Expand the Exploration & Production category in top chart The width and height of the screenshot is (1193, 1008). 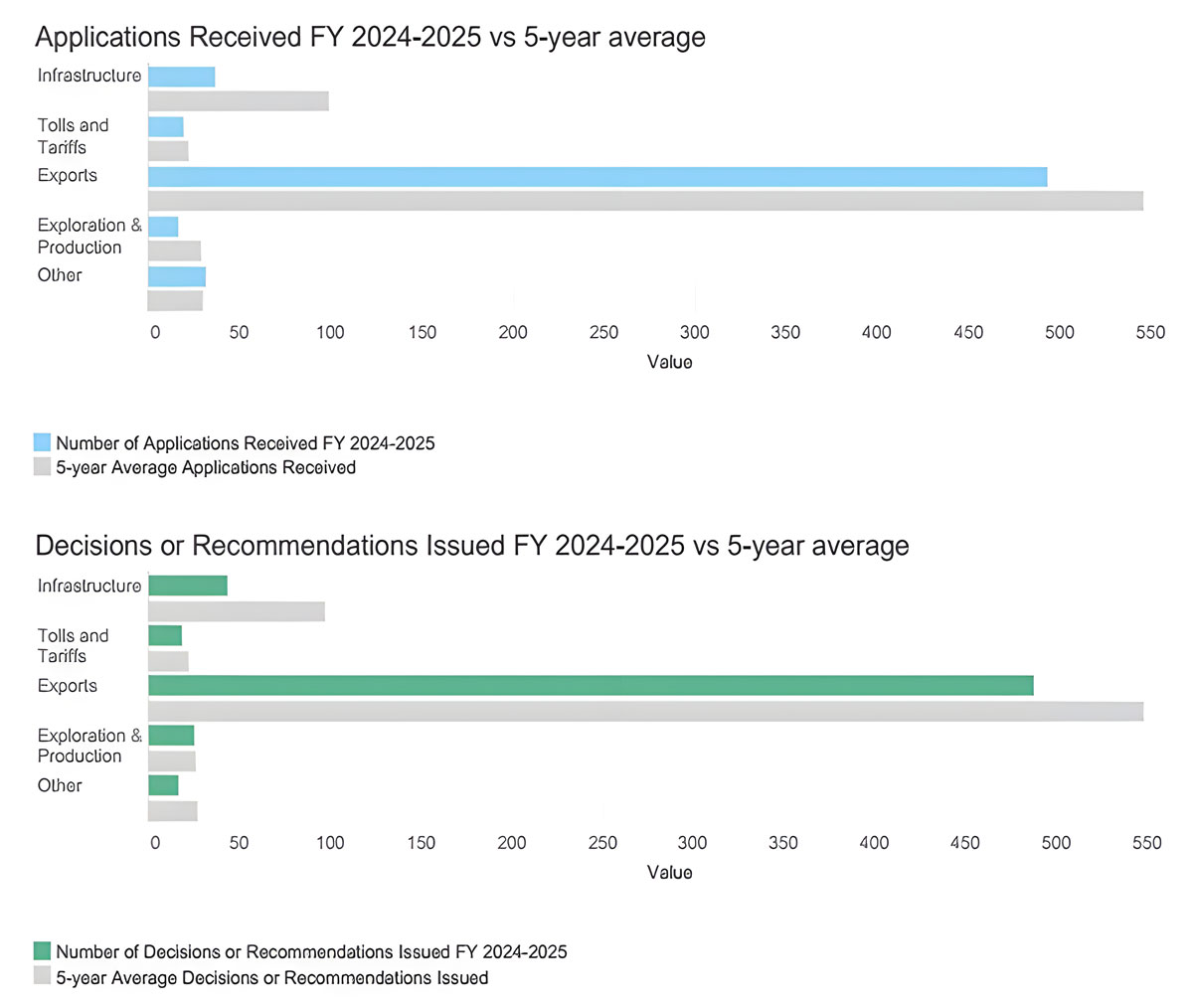pyautogui.click(x=88, y=236)
